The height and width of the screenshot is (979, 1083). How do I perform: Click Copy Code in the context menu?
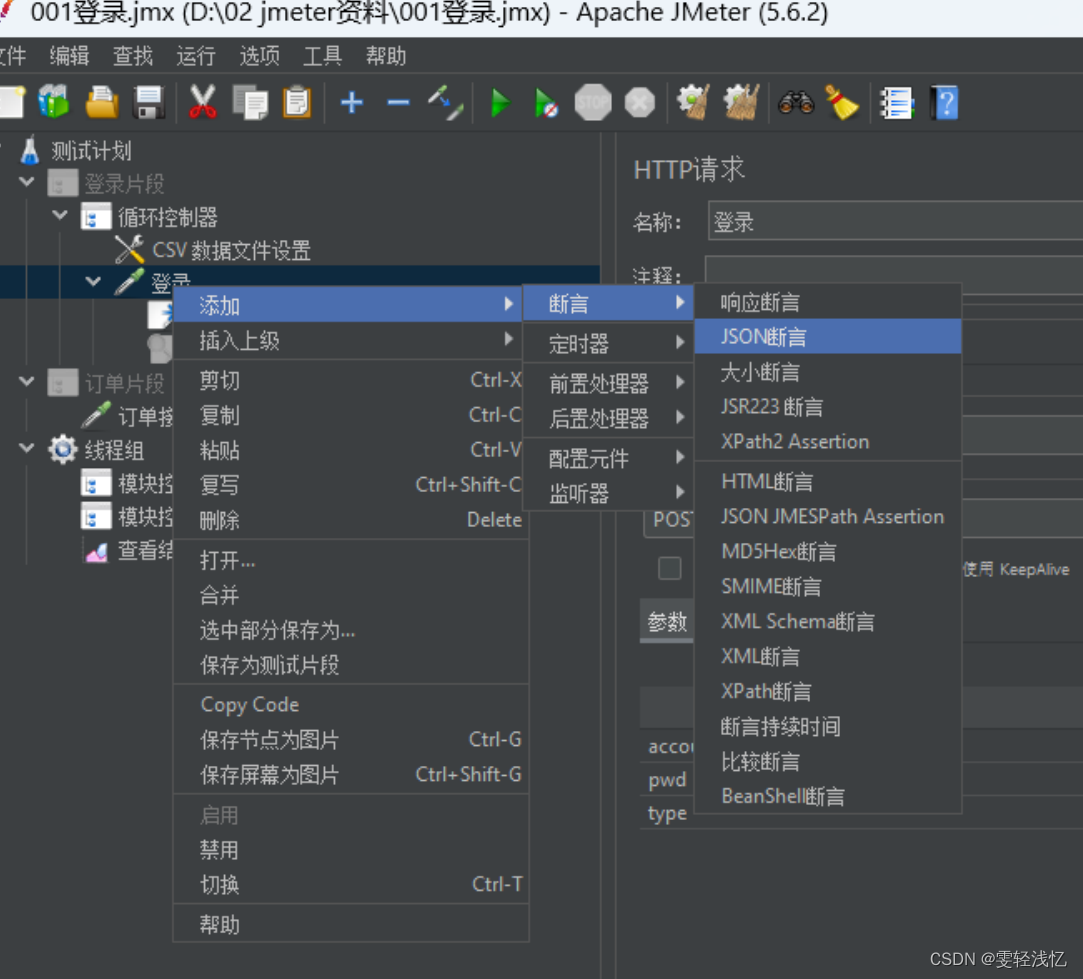(x=248, y=704)
